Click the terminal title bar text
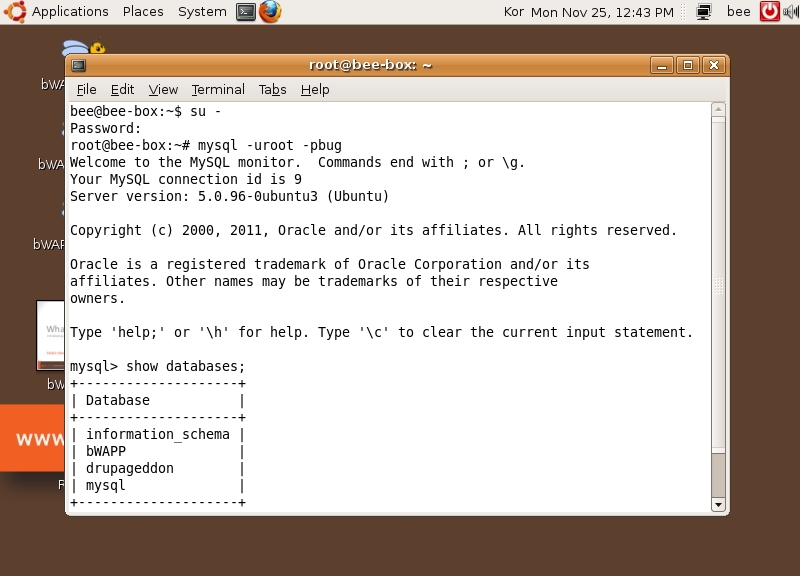 point(370,65)
